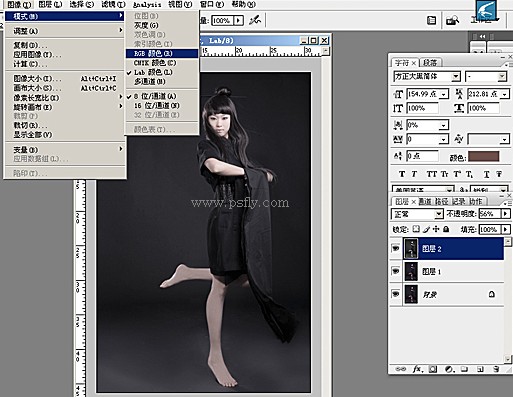Hide 图层 1 layer visibility eye

click(x=396, y=271)
